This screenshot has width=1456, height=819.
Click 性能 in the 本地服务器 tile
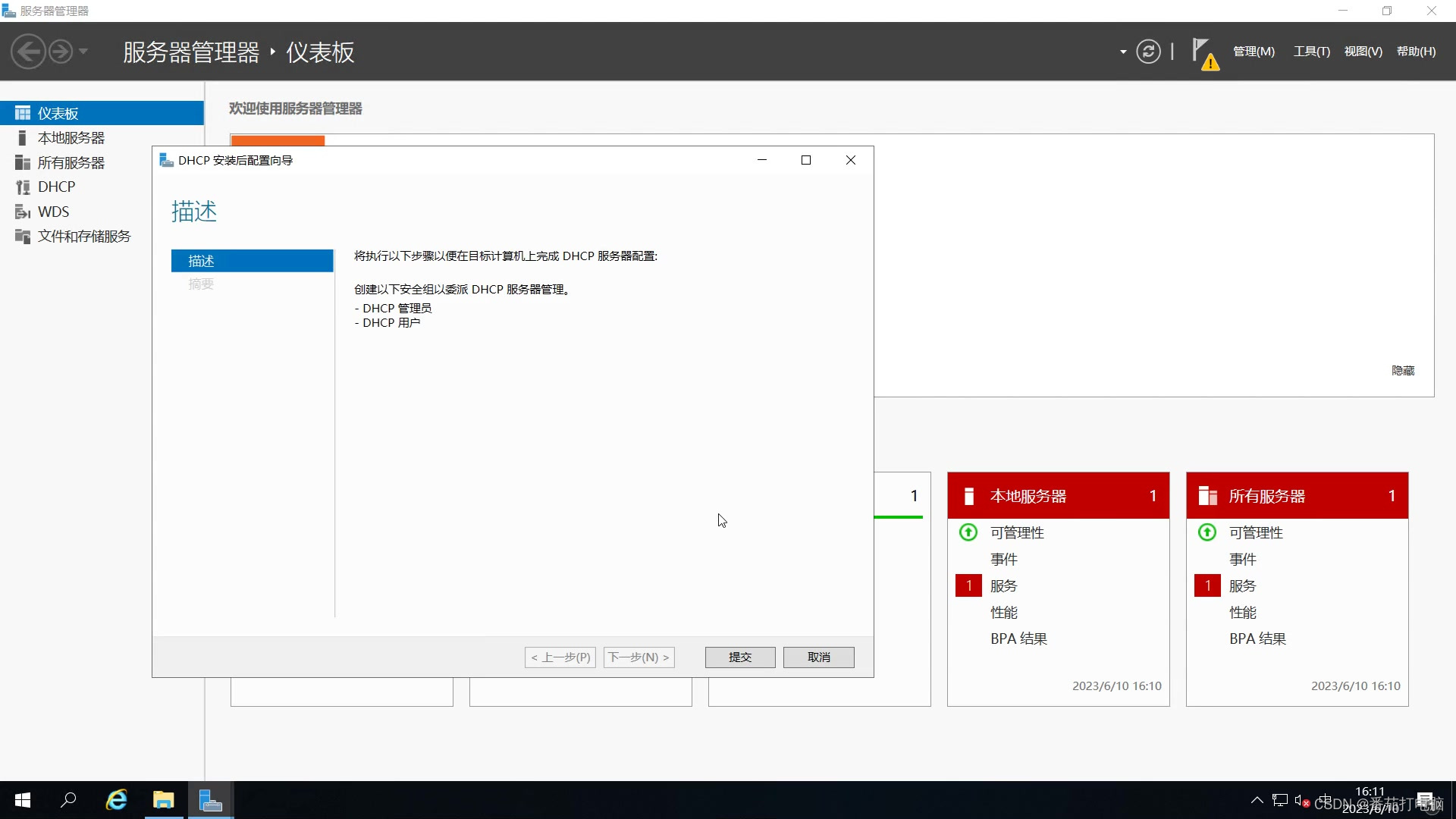tap(1003, 613)
